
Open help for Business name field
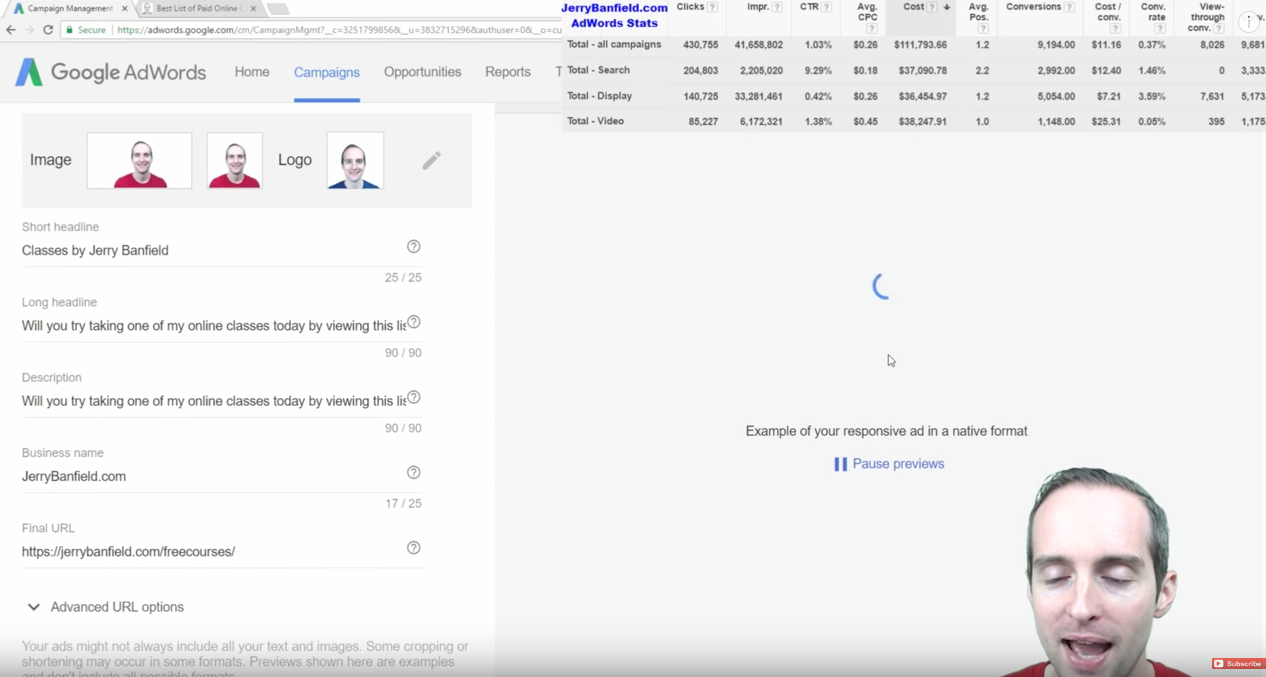pos(414,472)
